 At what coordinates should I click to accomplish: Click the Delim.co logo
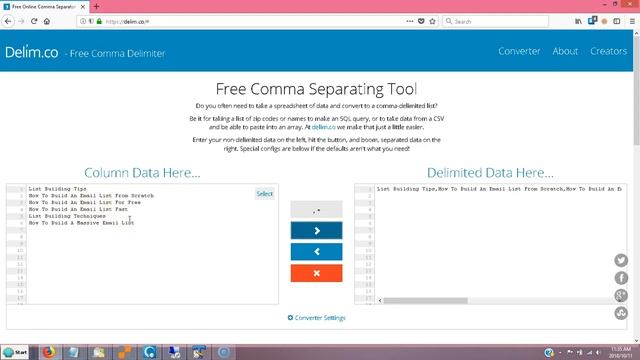click(x=31, y=52)
